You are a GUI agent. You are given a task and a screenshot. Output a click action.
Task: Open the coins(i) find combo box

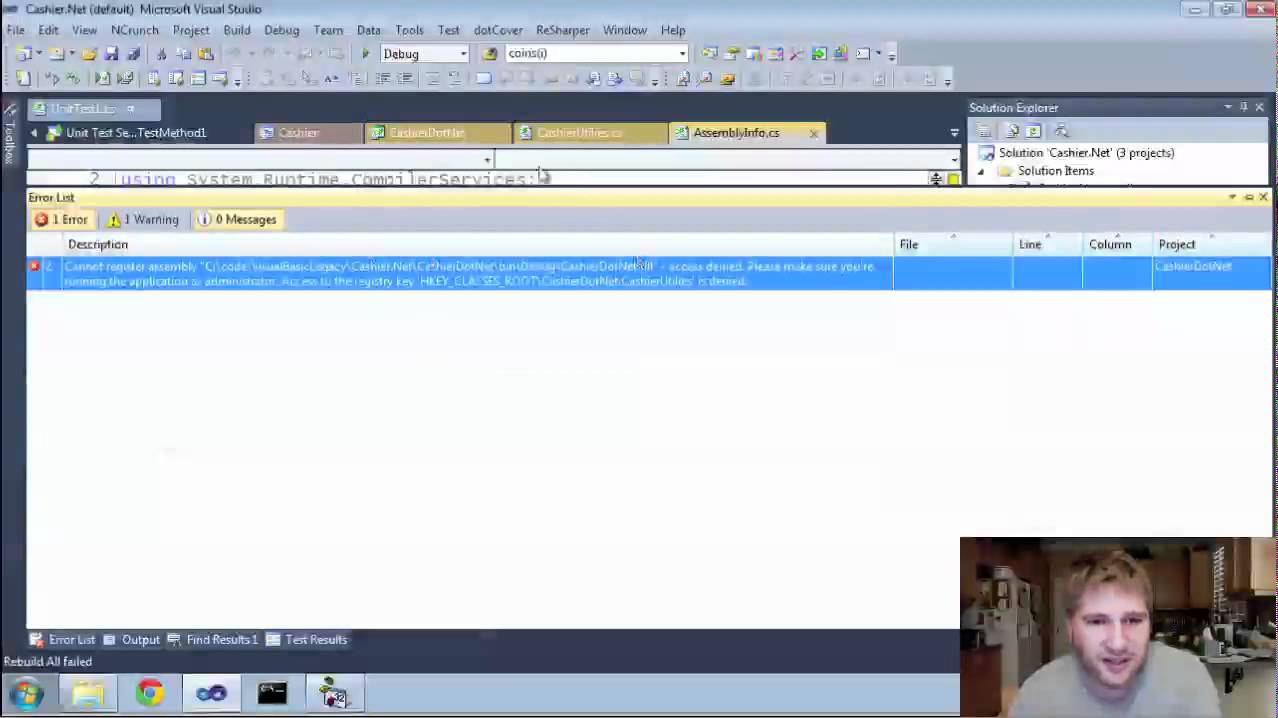click(x=596, y=53)
